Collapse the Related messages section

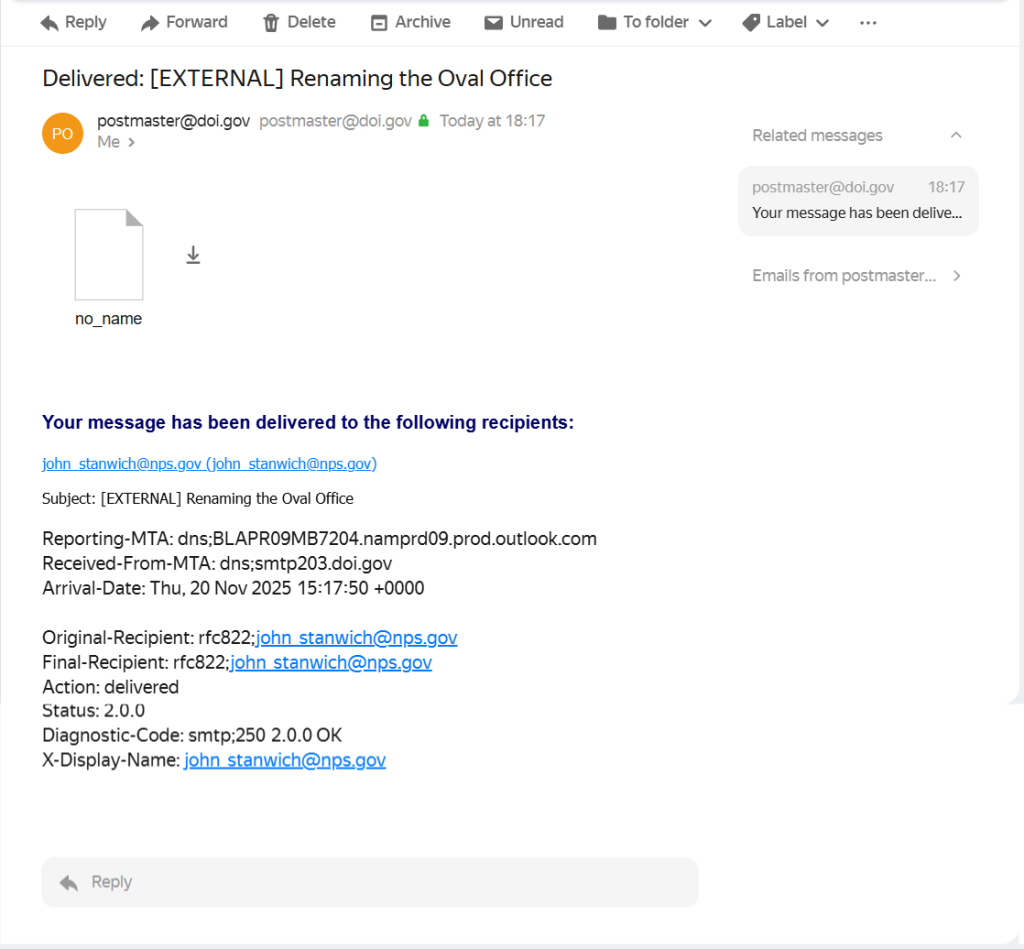coord(956,135)
